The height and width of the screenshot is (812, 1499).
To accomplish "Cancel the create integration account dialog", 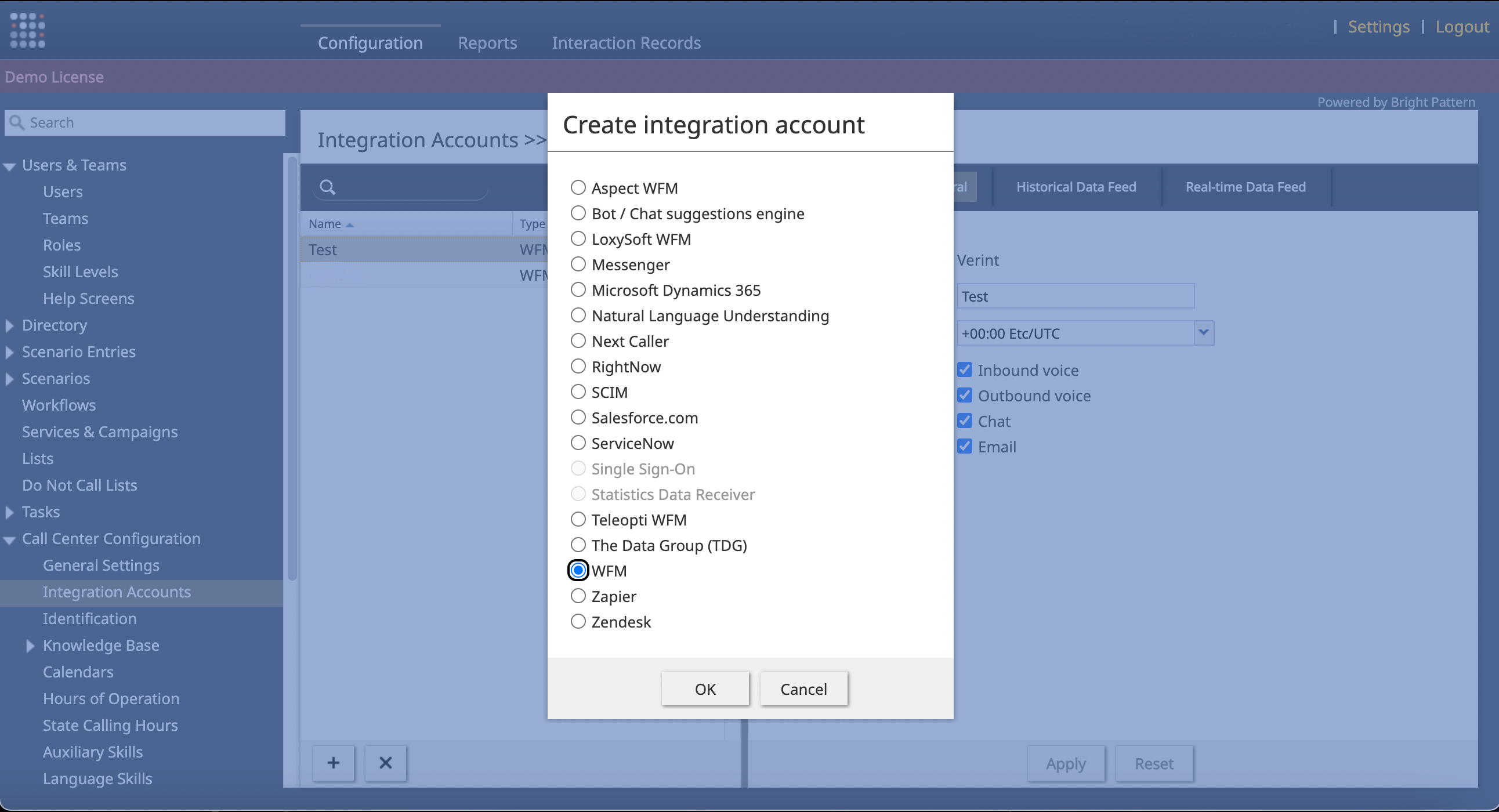I will [803, 688].
